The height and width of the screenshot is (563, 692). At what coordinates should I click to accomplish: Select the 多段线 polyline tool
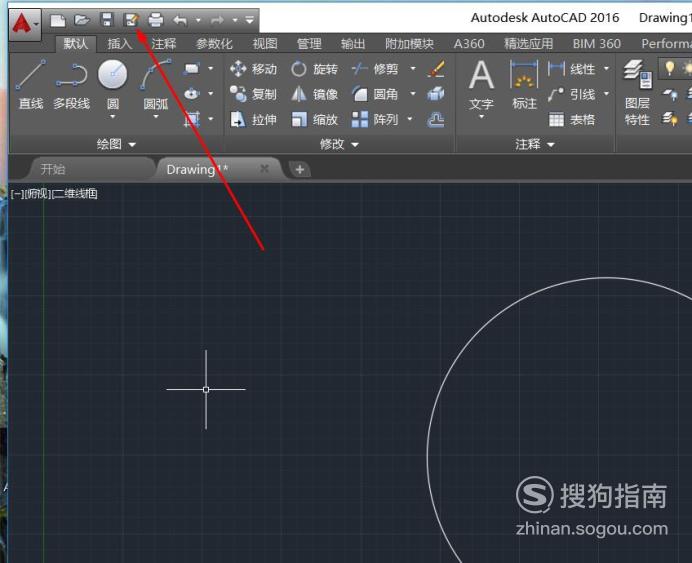(71, 85)
